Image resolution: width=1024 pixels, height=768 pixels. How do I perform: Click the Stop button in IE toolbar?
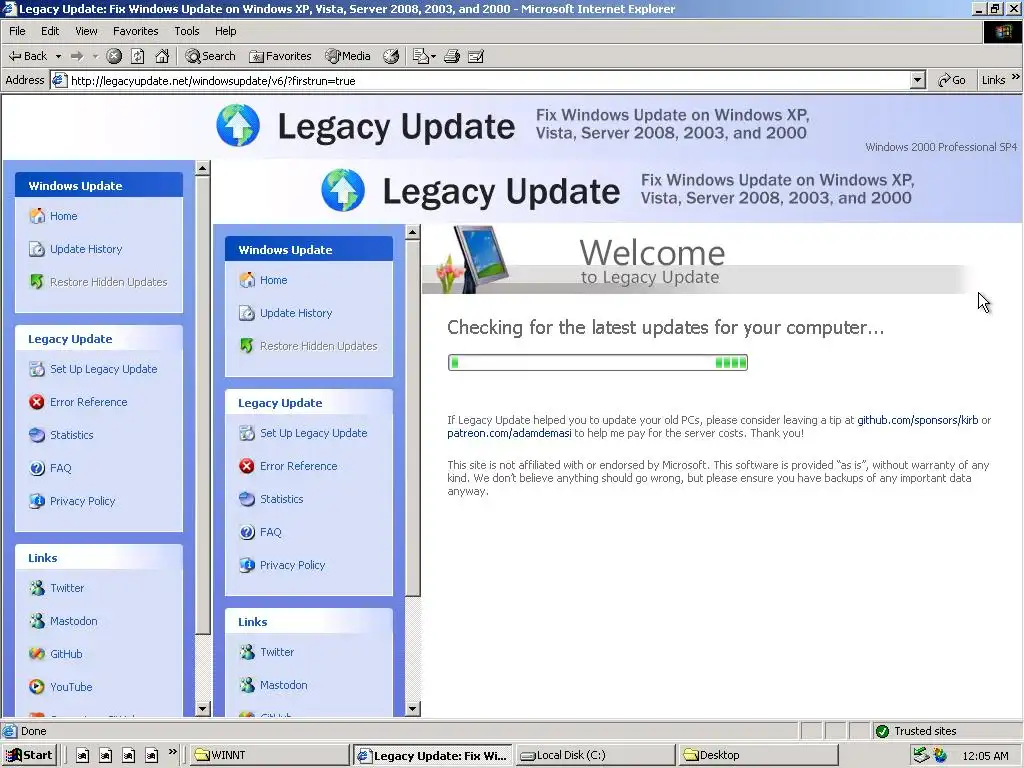click(114, 56)
